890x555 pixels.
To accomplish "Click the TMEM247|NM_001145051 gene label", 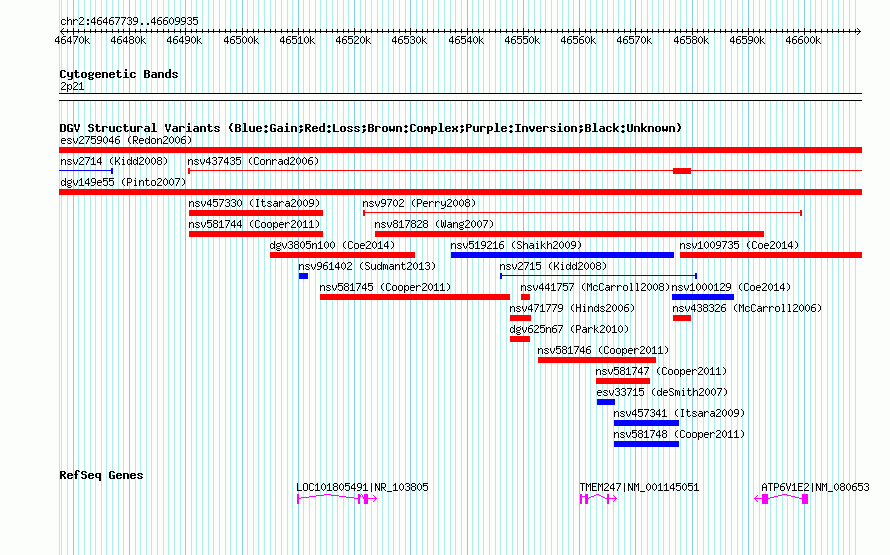I will 639,487.
